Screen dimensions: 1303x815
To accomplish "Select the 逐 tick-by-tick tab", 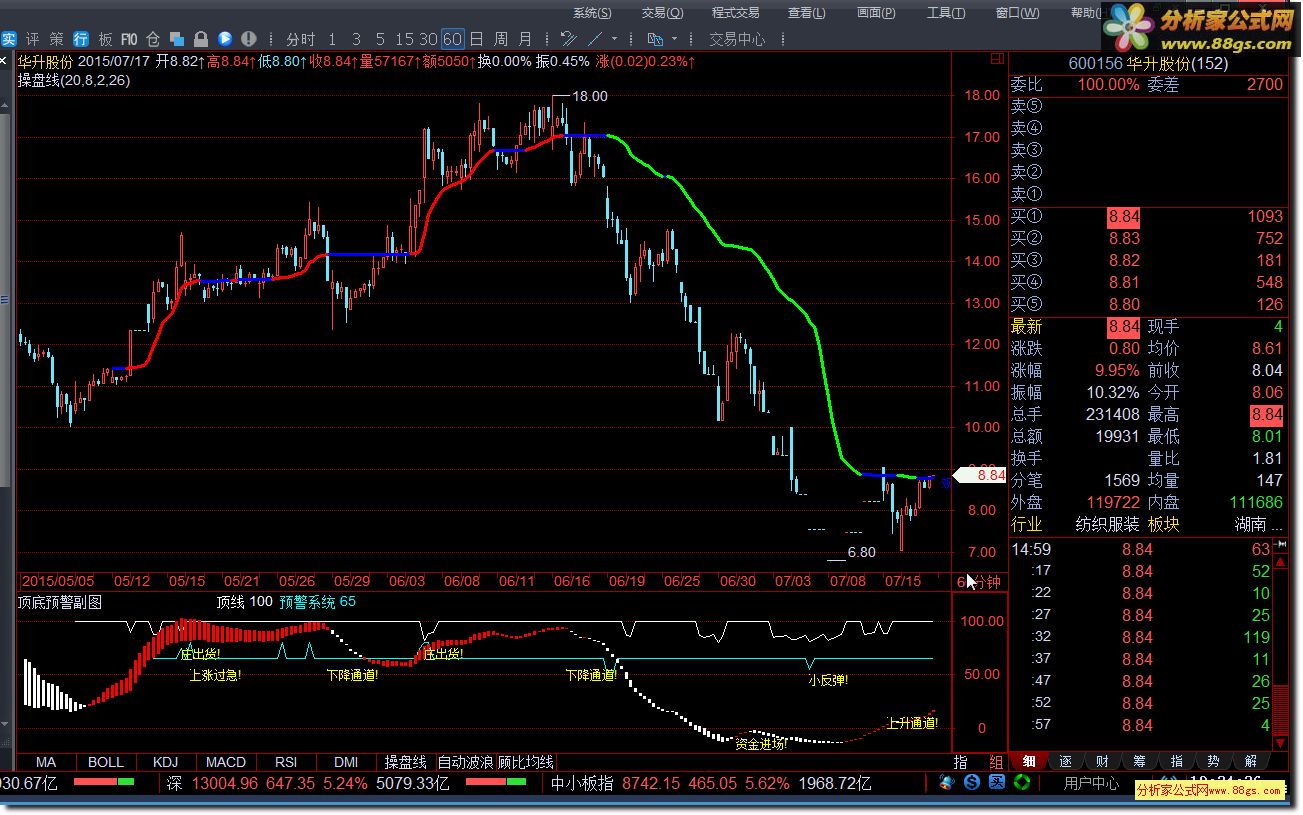I will (x=1066, y=762).
